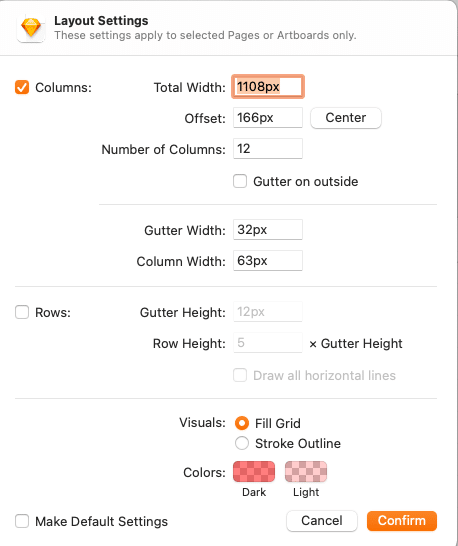
Task: Check Make Default Settings box
Action: coord(22,521)
